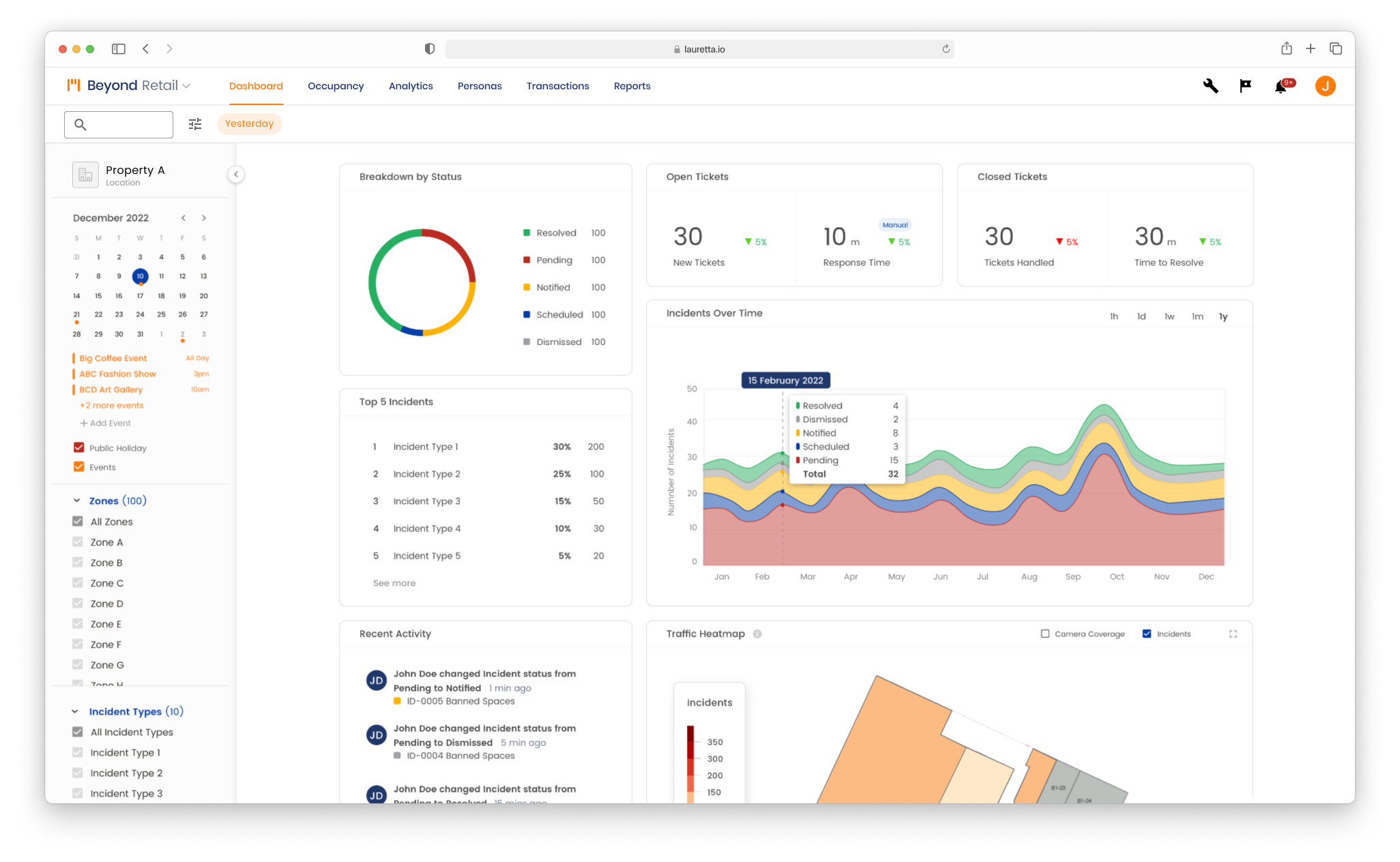Open the Reports tab

click(632, 86)
